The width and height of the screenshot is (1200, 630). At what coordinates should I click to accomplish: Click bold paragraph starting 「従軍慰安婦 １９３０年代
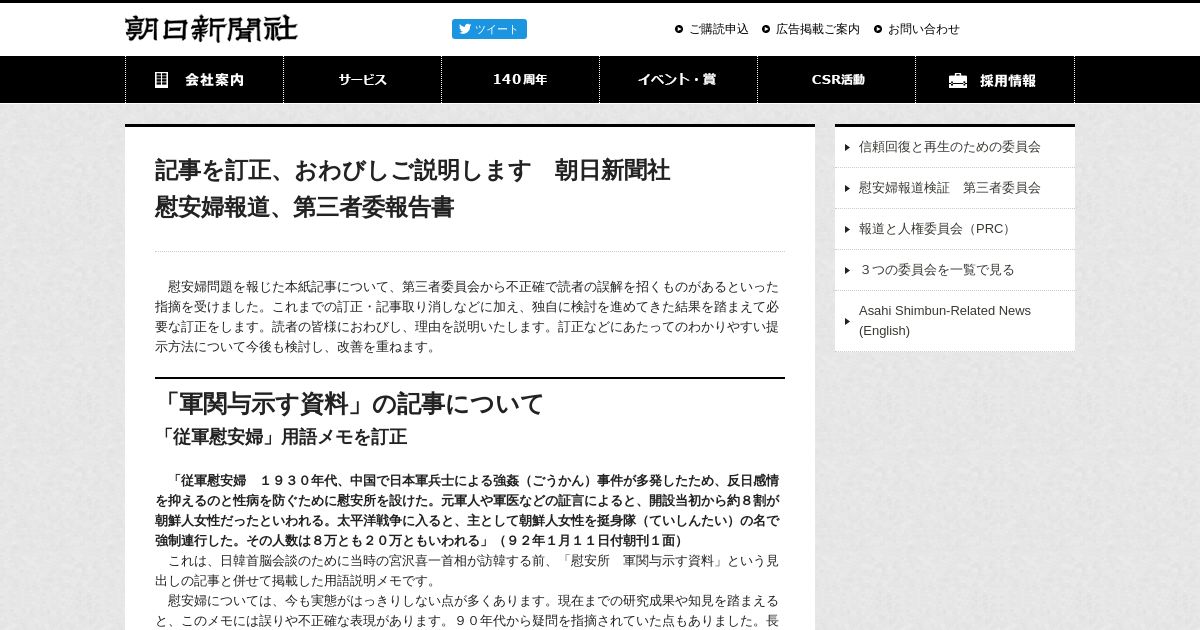469,511
